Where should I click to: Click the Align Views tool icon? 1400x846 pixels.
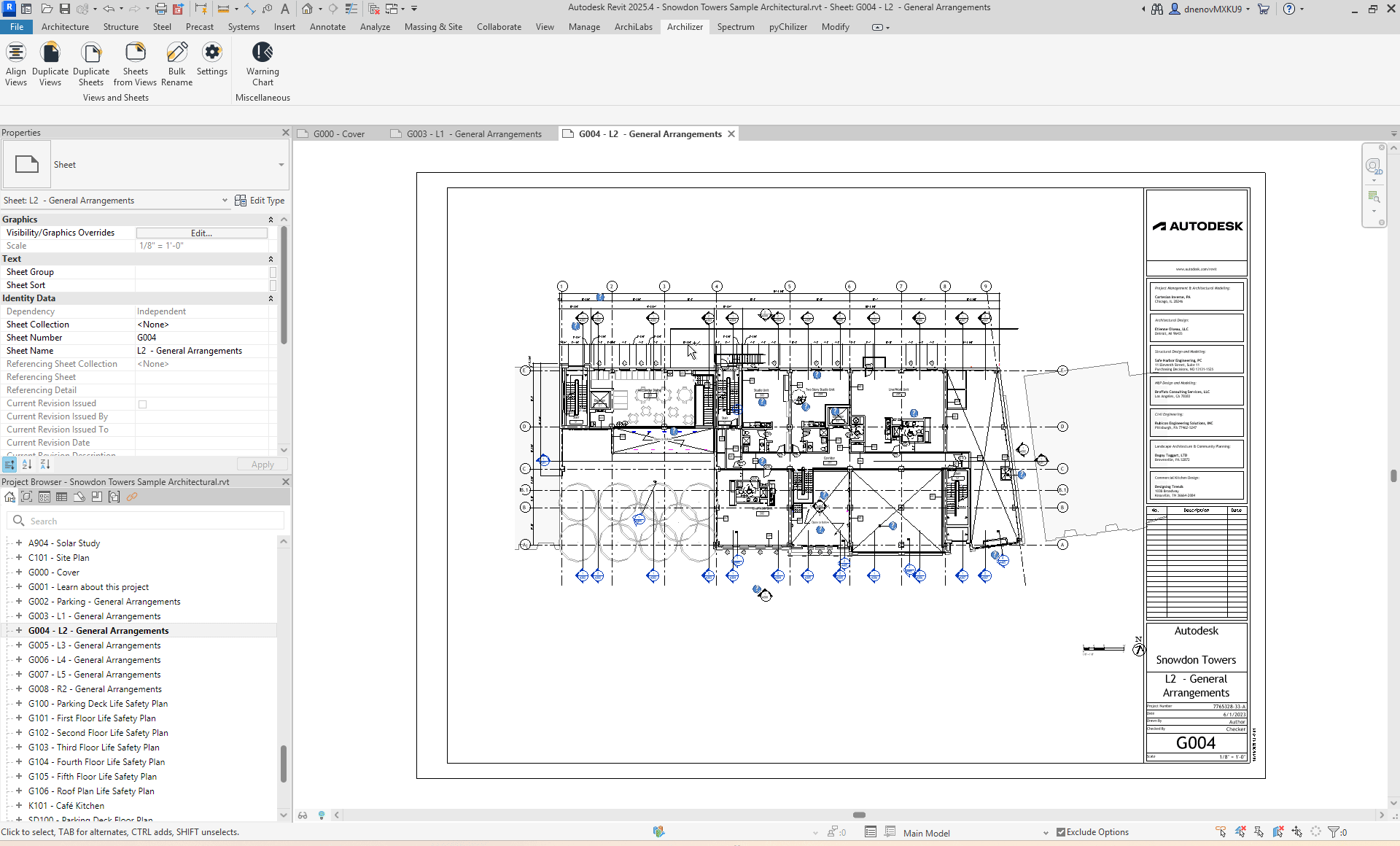coord(15,53)
